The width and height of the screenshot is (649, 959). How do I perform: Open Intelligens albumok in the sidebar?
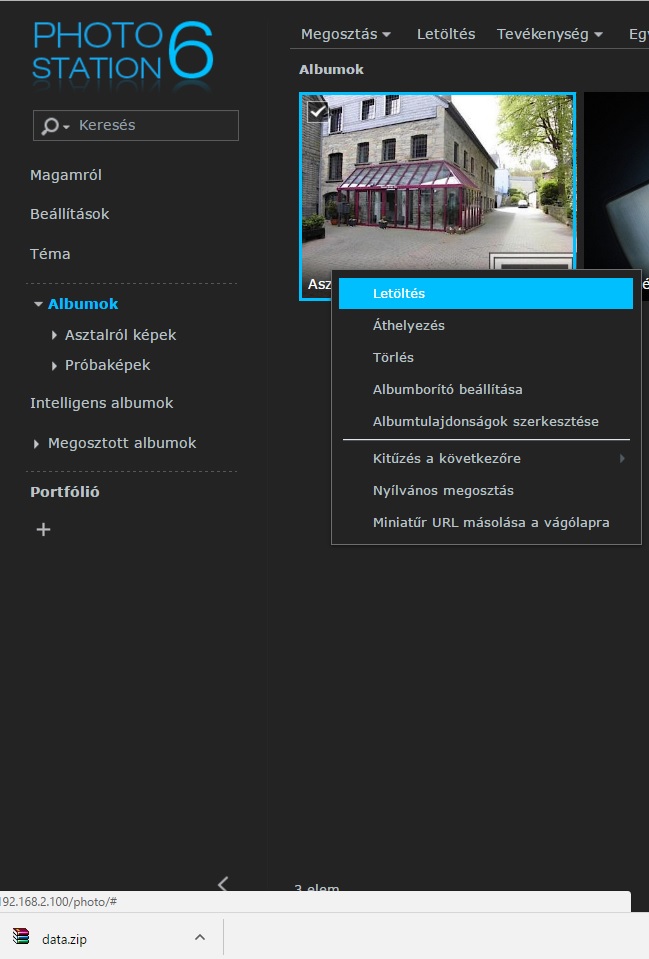coord(102,403)
